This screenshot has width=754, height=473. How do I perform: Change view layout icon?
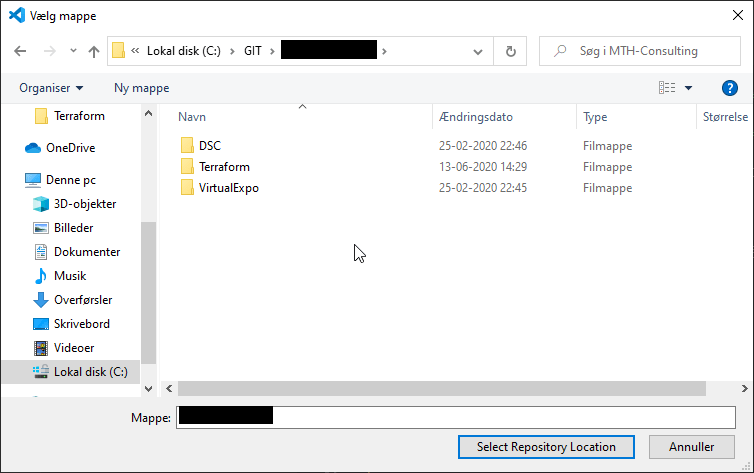[x=666, y=87]
